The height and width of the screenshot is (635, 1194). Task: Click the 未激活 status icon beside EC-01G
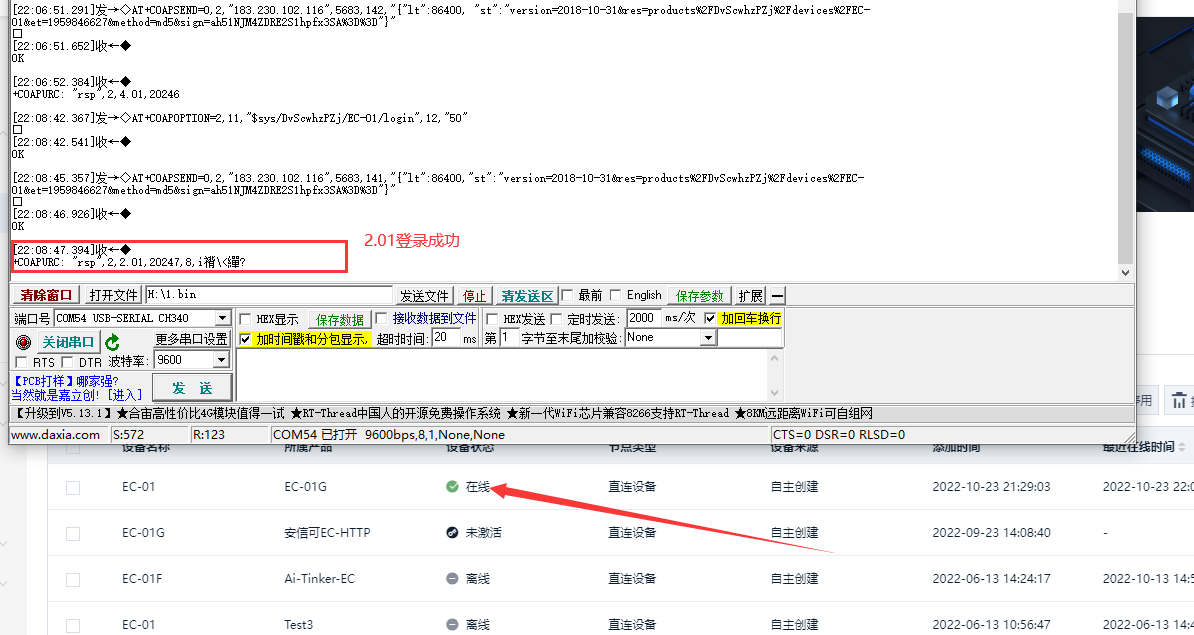coord(452,533)
